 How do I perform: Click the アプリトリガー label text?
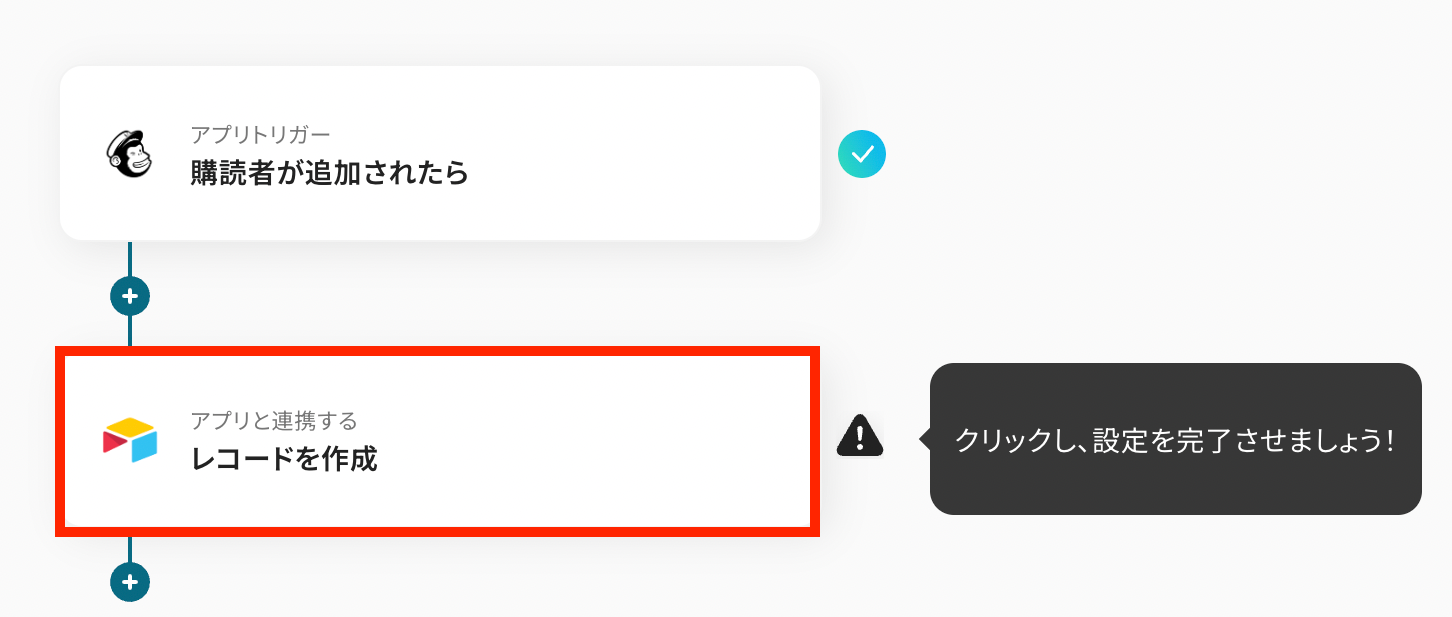coord(260,134)
